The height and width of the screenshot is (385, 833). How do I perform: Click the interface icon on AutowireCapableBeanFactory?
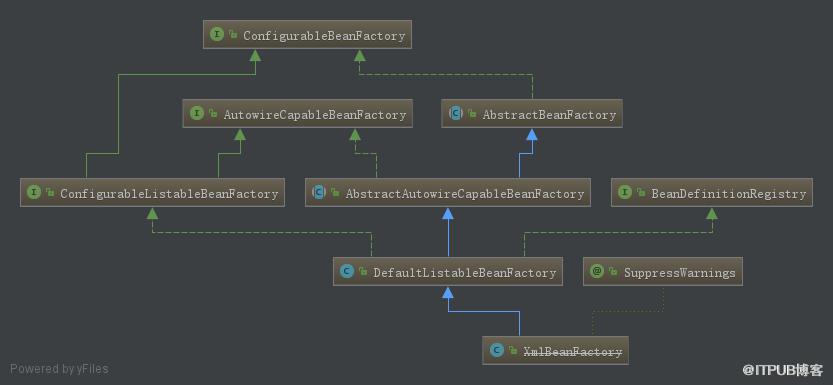(x=197, y=114)
